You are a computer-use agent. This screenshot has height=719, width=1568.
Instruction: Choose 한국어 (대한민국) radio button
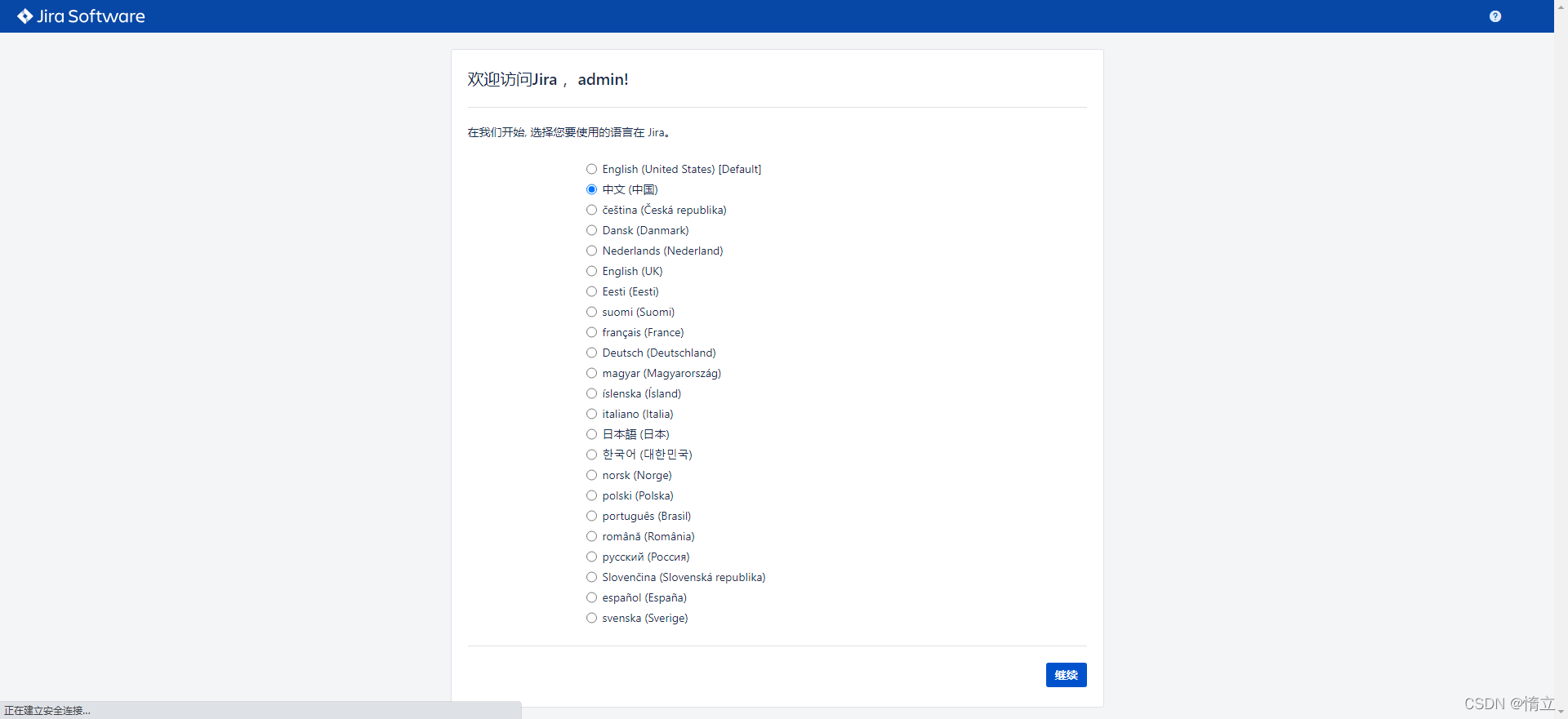(x=591, y=455)
